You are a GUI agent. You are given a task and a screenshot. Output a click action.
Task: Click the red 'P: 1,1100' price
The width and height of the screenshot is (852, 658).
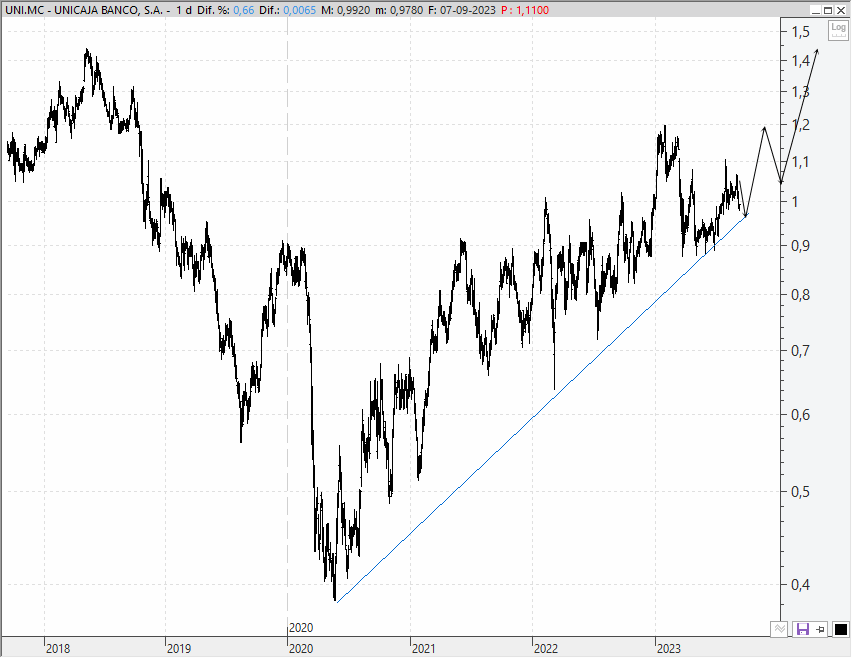525,10
